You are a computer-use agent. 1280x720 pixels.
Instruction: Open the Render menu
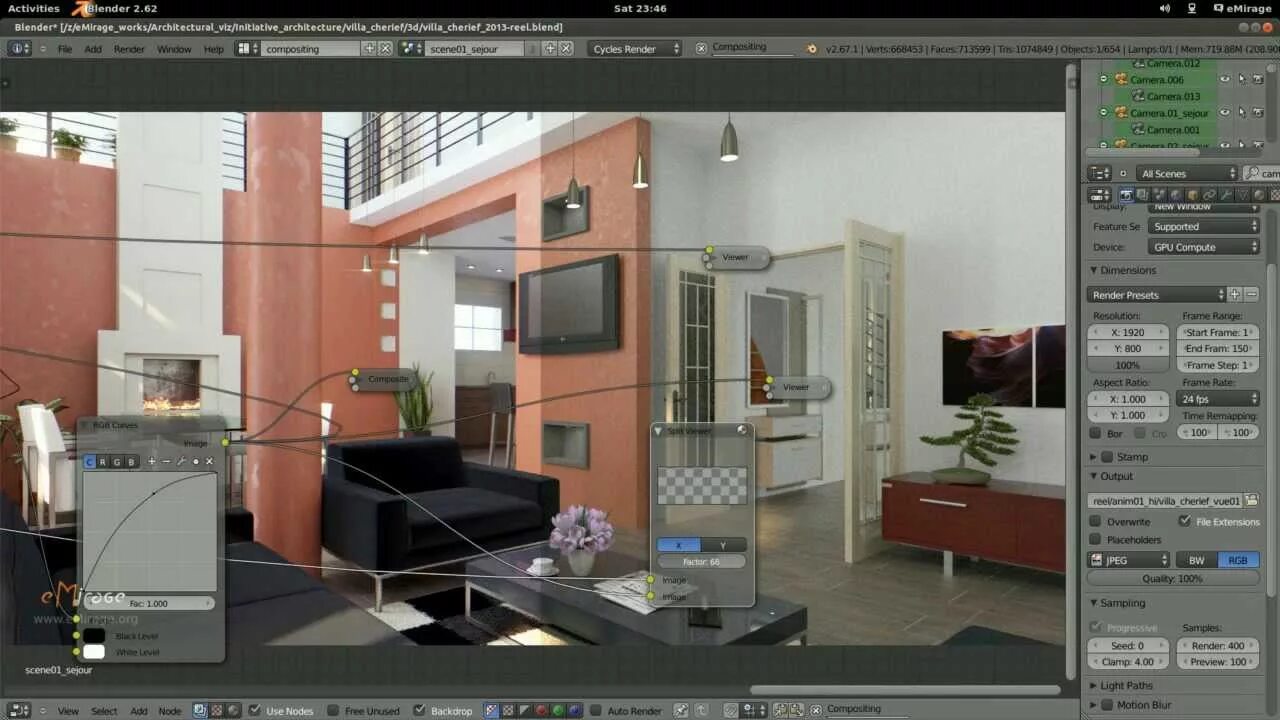pyautogui.click(x=129, y=49)
